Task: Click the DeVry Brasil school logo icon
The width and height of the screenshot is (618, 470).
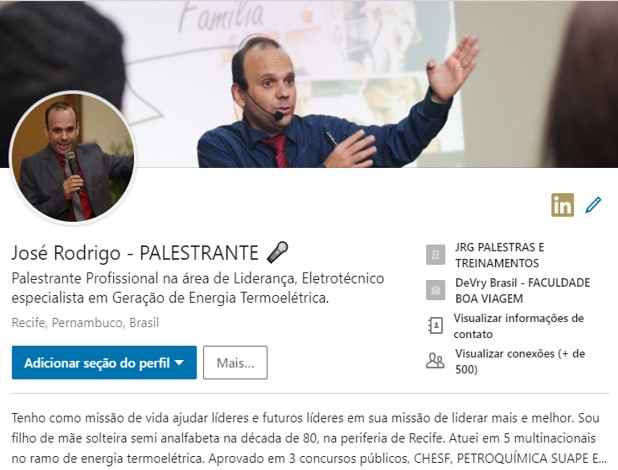Action: click(x=436, y=290)
